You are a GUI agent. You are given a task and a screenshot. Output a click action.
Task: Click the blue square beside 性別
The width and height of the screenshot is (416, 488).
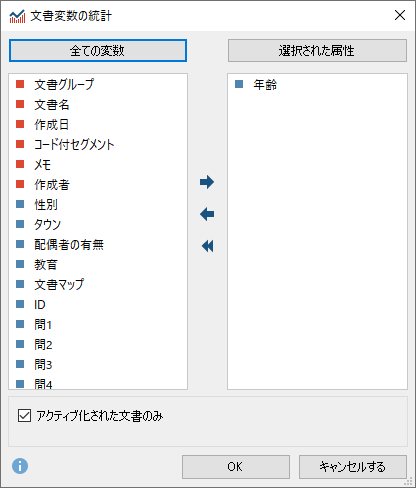tap(20, 204)
